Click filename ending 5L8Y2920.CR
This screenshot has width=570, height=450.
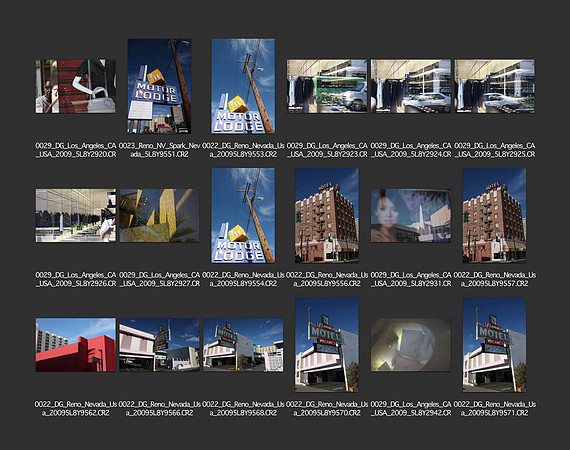[76, 150]
